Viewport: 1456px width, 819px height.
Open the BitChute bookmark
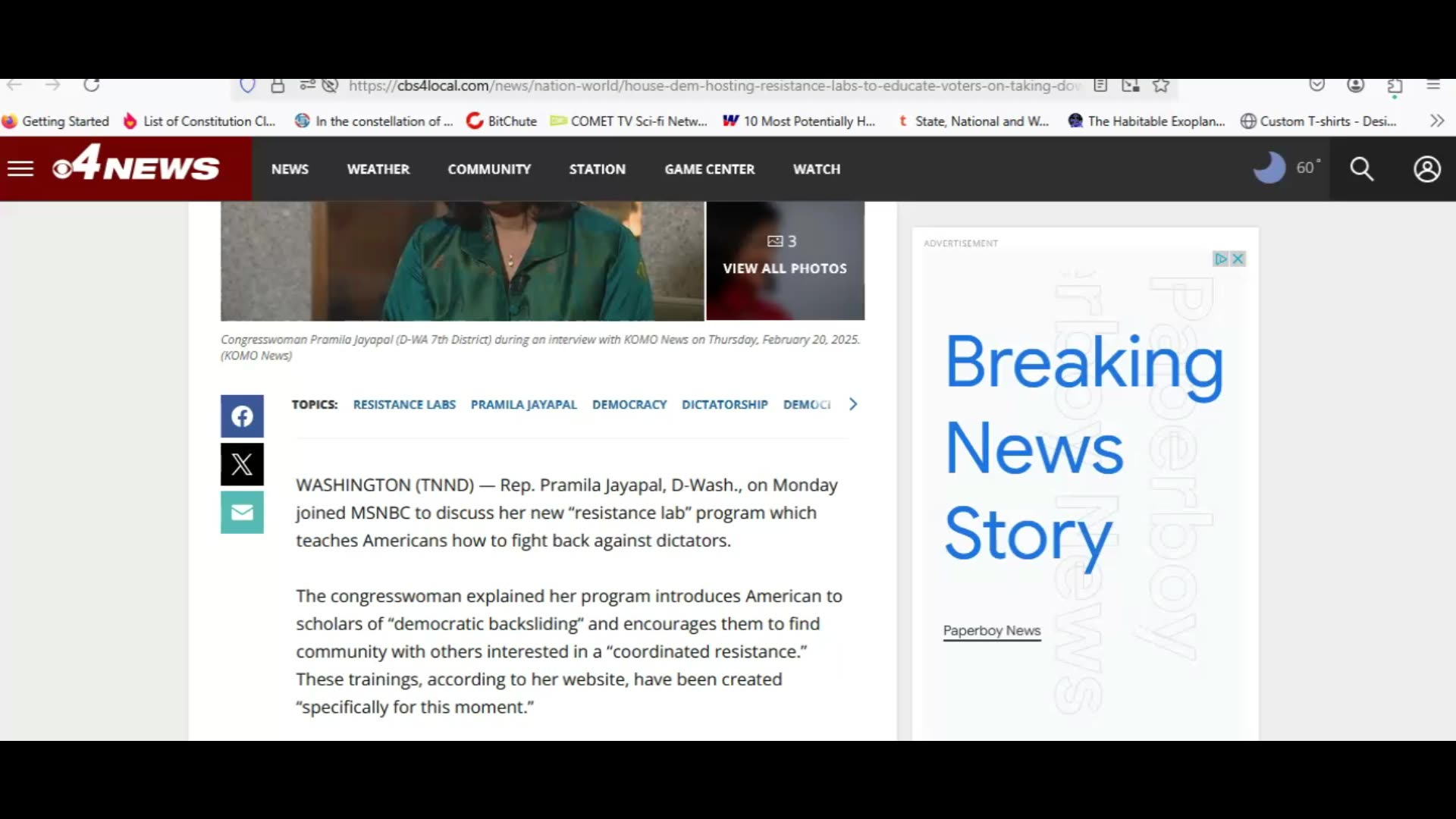pos(502,121)
